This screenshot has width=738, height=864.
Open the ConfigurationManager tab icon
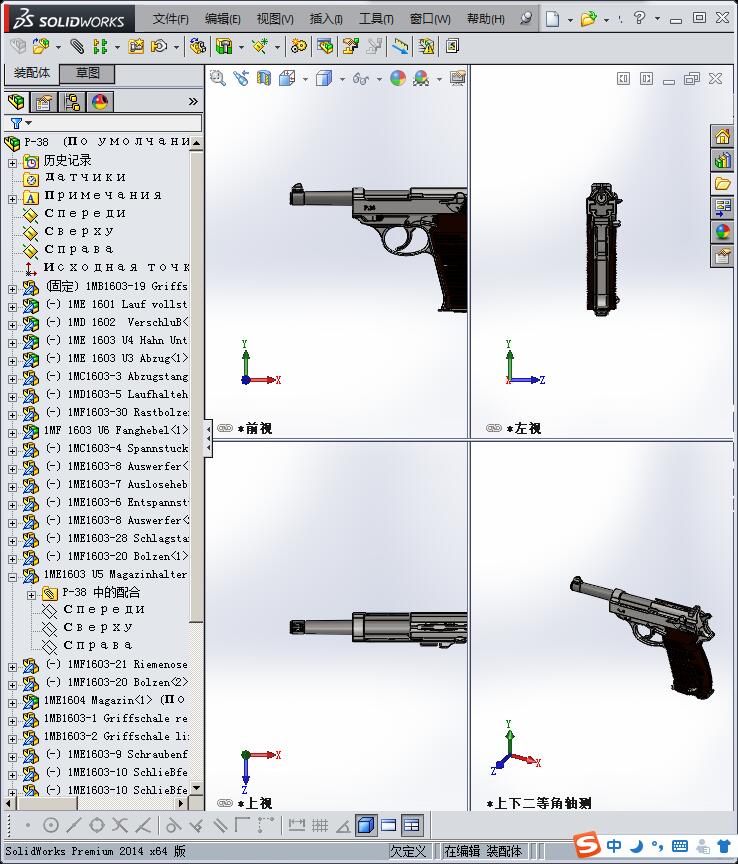click(72, 102)
